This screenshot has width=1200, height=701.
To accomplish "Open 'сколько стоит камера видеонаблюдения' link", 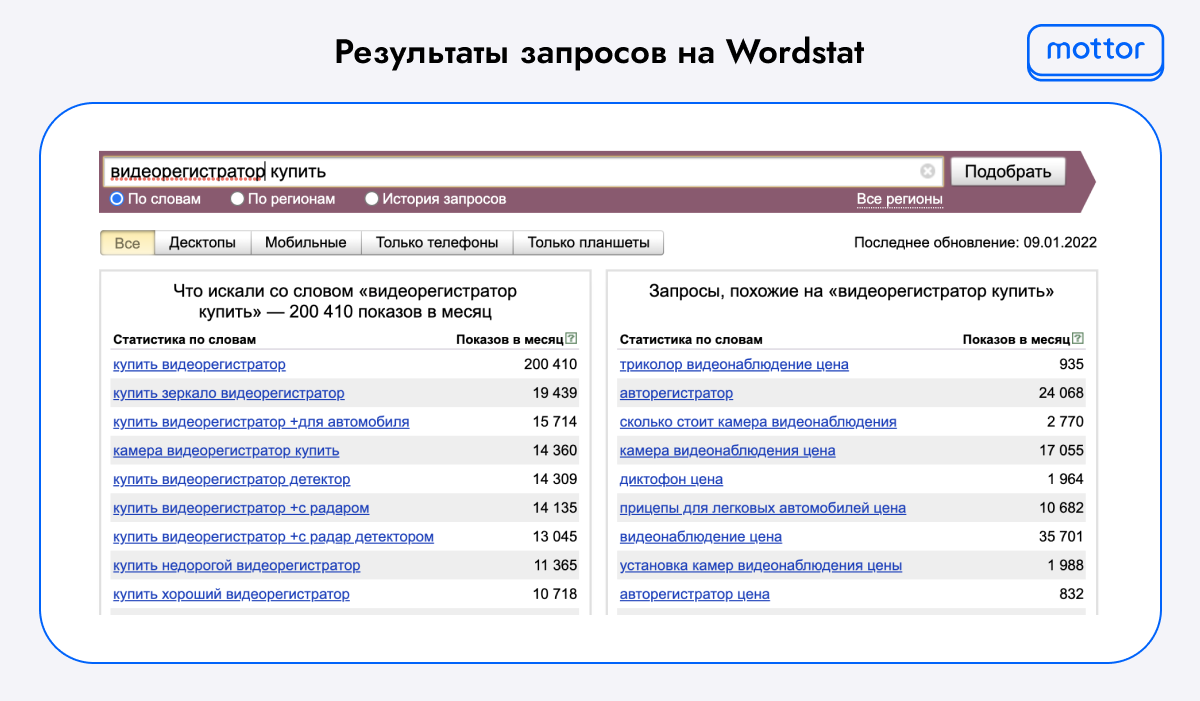I will point(758,422).
